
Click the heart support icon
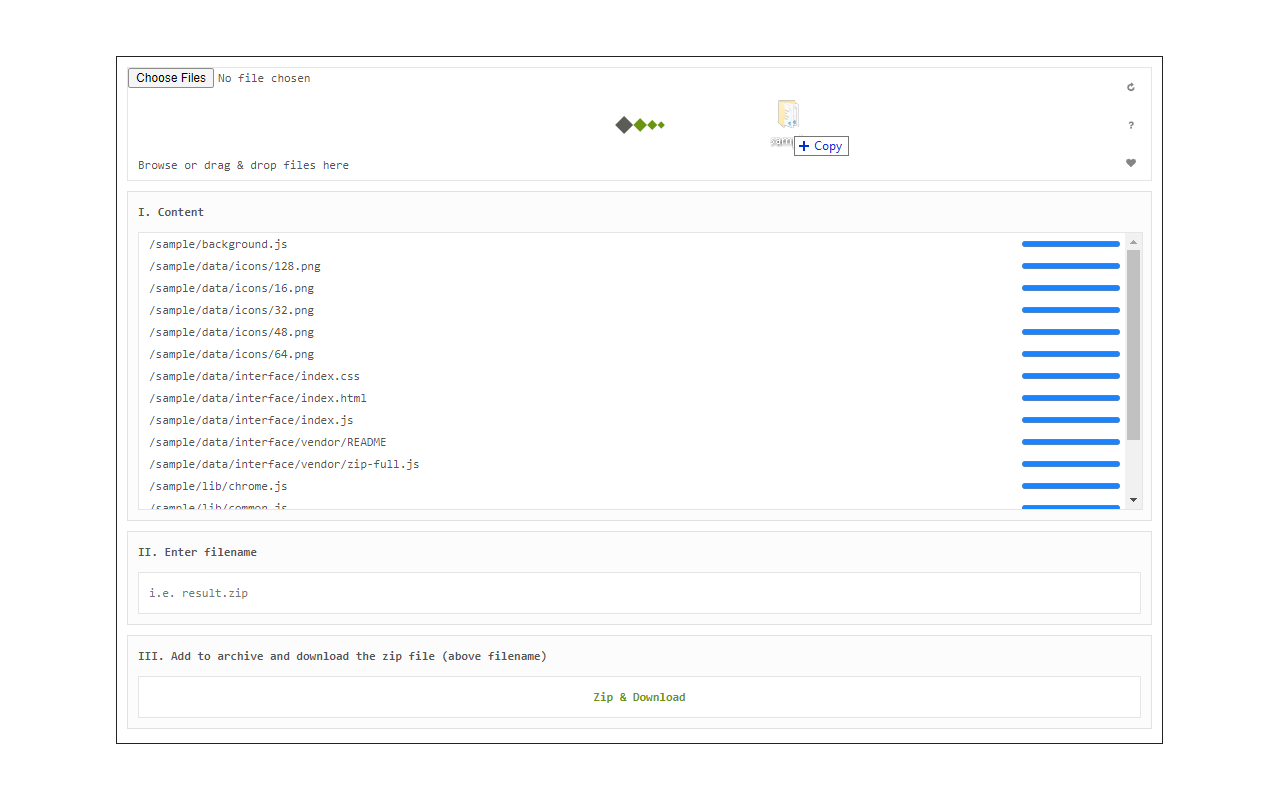point(1131,163)
